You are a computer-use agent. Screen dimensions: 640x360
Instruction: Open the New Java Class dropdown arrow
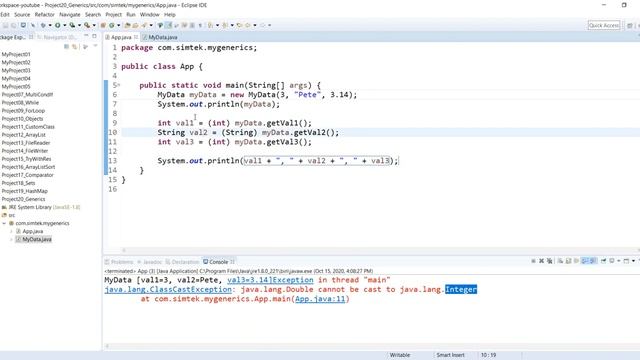[118, 25]
